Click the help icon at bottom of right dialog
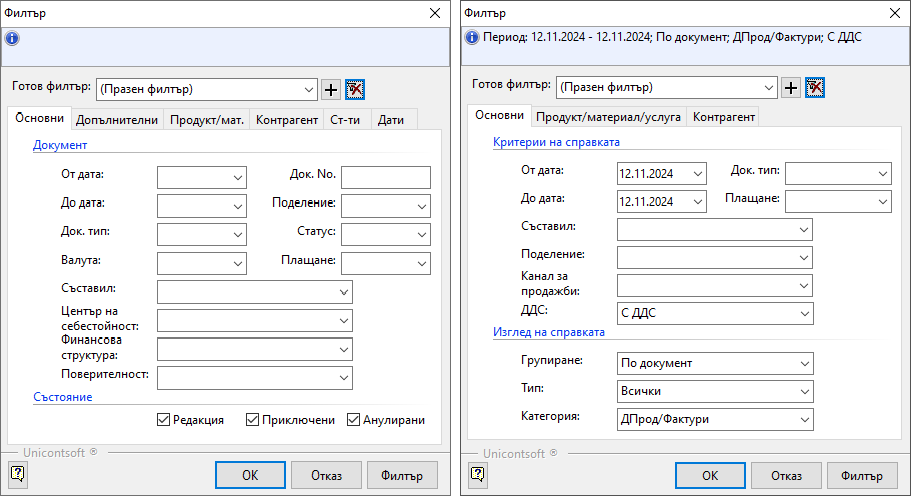The width and height of the screenshot is (911, 496). (x=478, y=474)
